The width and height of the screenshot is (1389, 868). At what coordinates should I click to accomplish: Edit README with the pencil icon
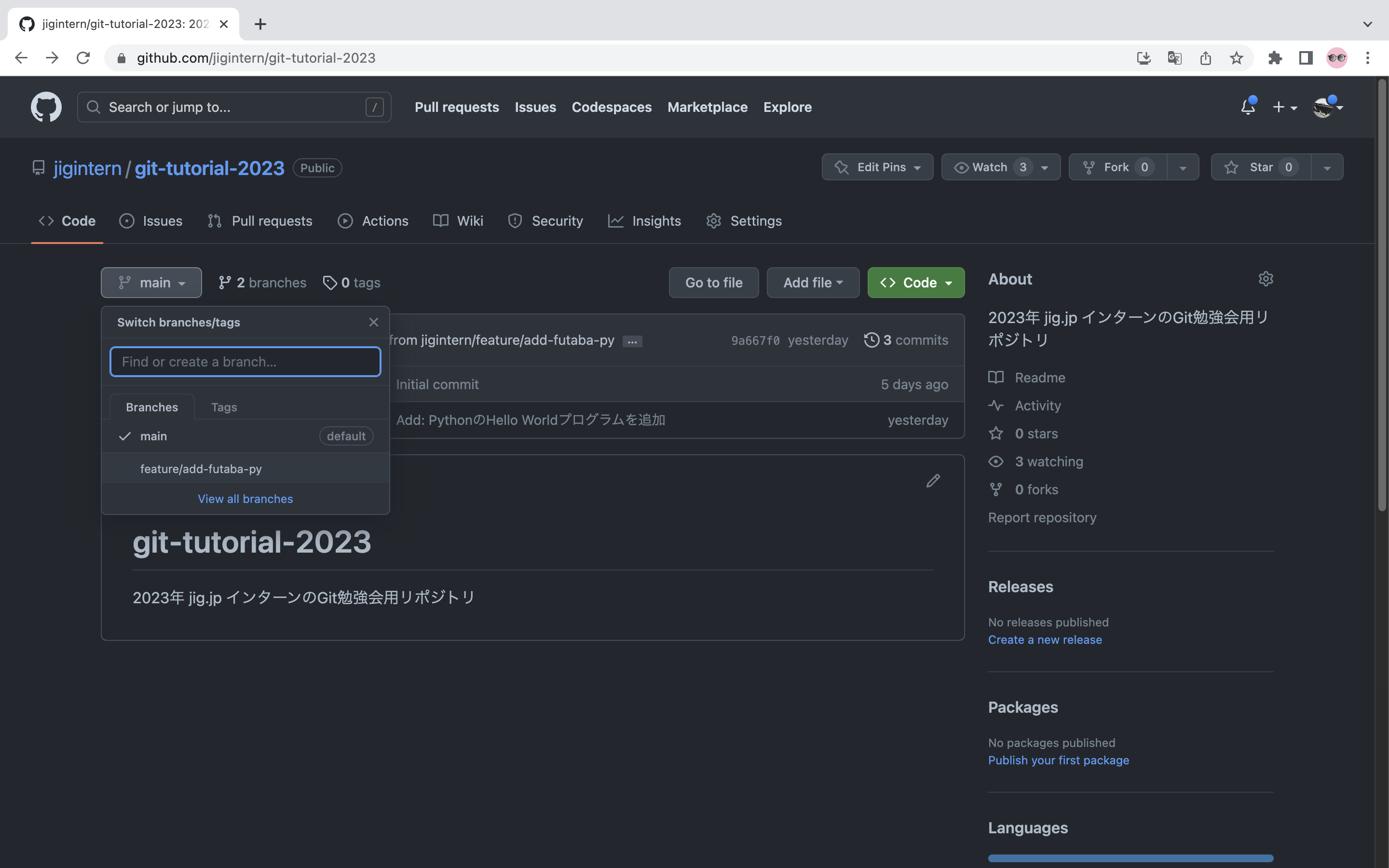(933, 481)
